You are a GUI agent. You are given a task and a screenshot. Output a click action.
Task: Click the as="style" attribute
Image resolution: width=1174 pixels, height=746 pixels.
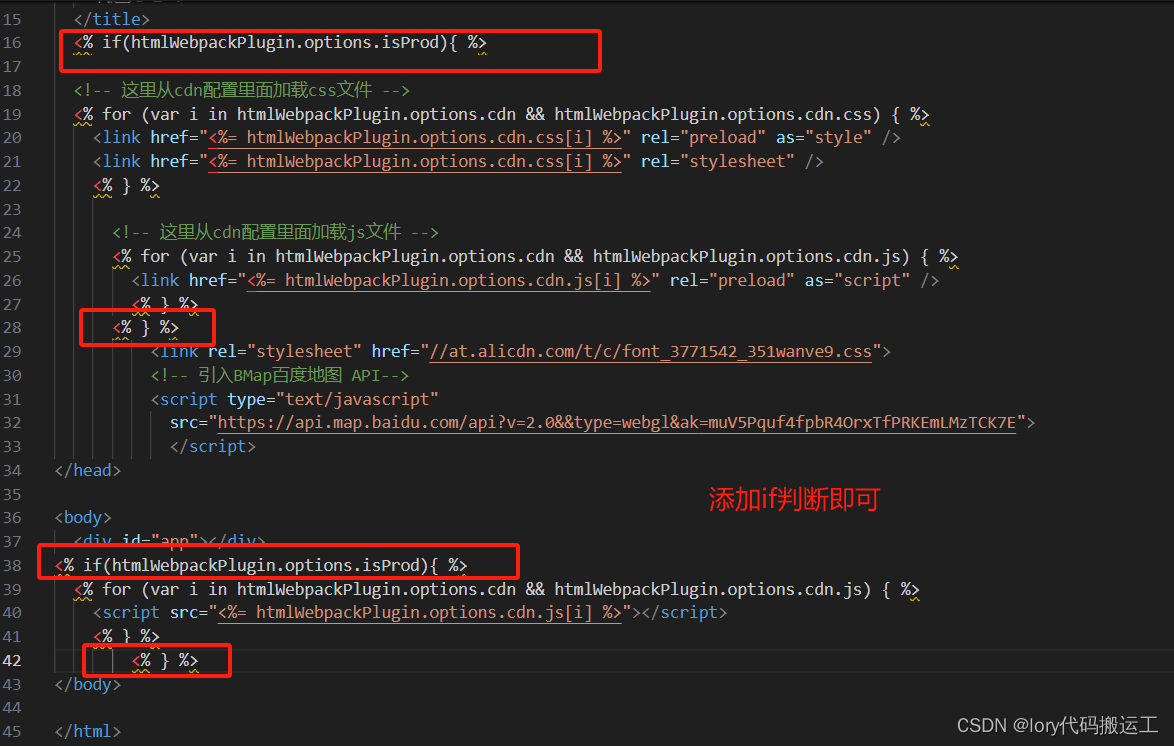click(x=824, y=138)
